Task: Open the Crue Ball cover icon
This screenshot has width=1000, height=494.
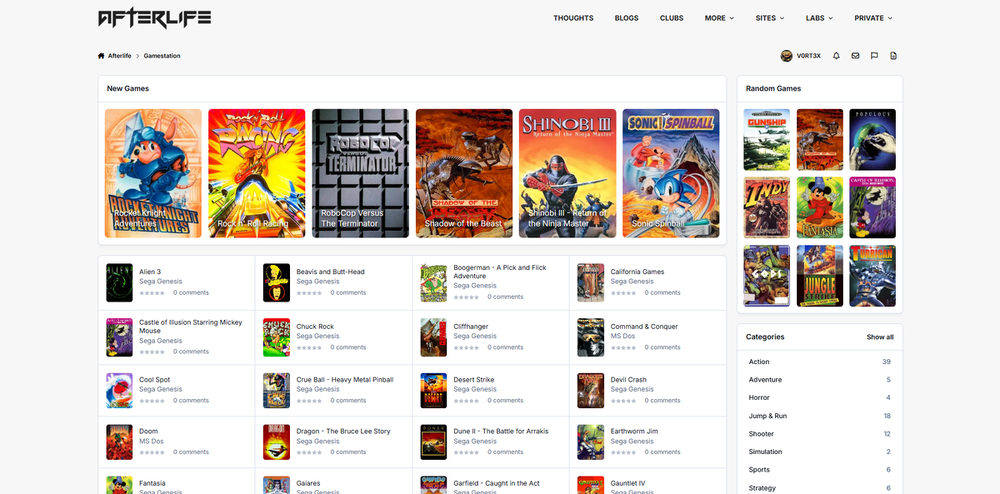Action: 276,390
